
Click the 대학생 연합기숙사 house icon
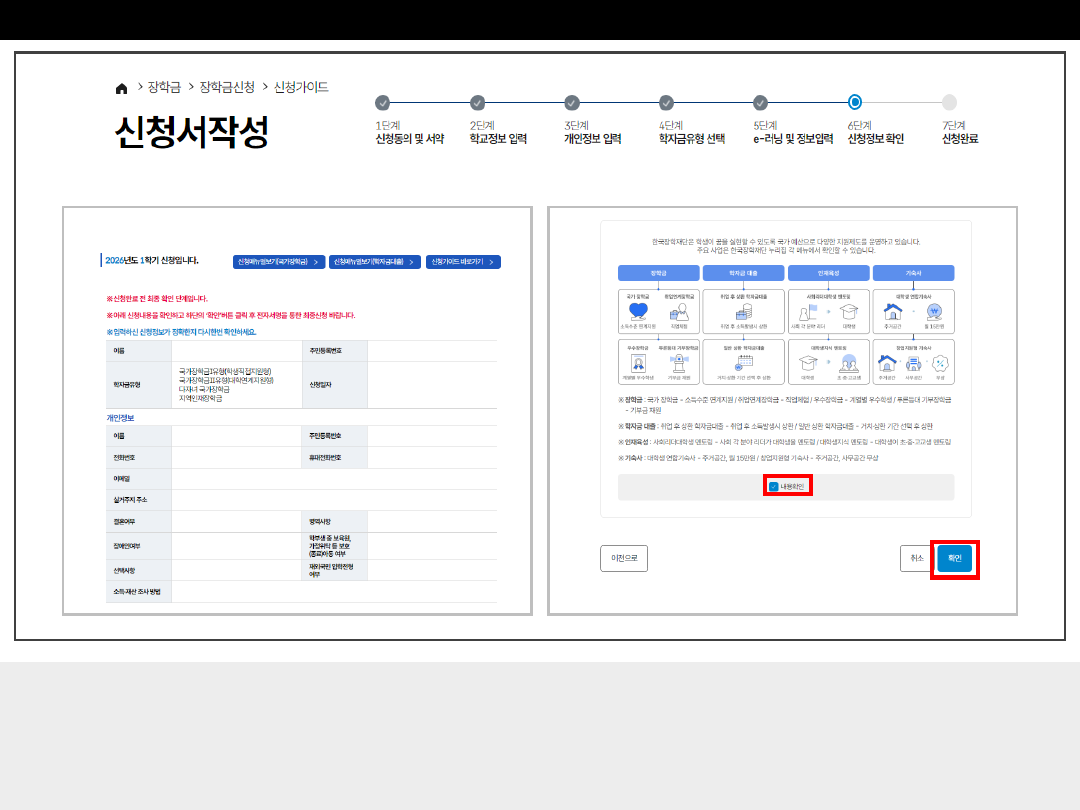893,312
